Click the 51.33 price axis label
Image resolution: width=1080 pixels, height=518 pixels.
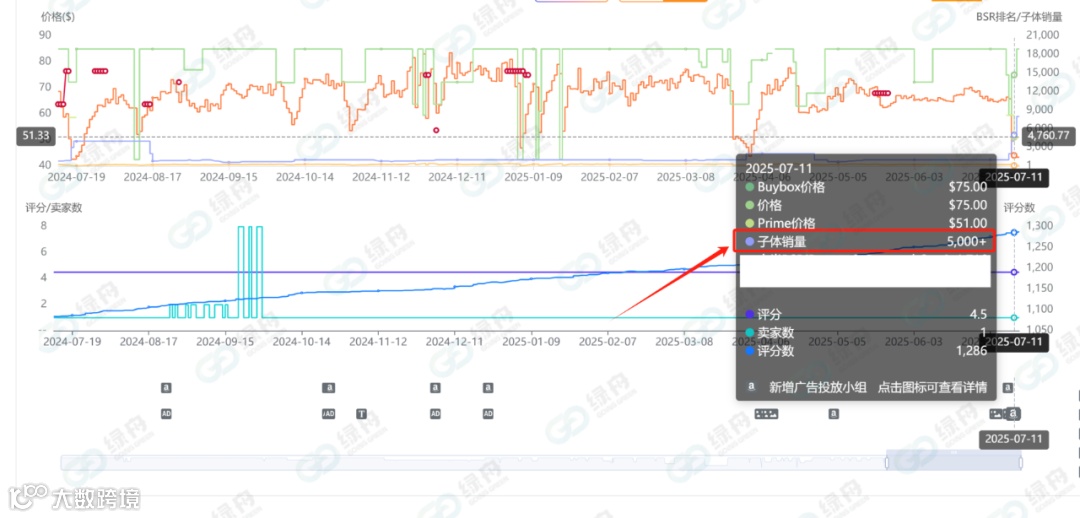click(36, 136)
